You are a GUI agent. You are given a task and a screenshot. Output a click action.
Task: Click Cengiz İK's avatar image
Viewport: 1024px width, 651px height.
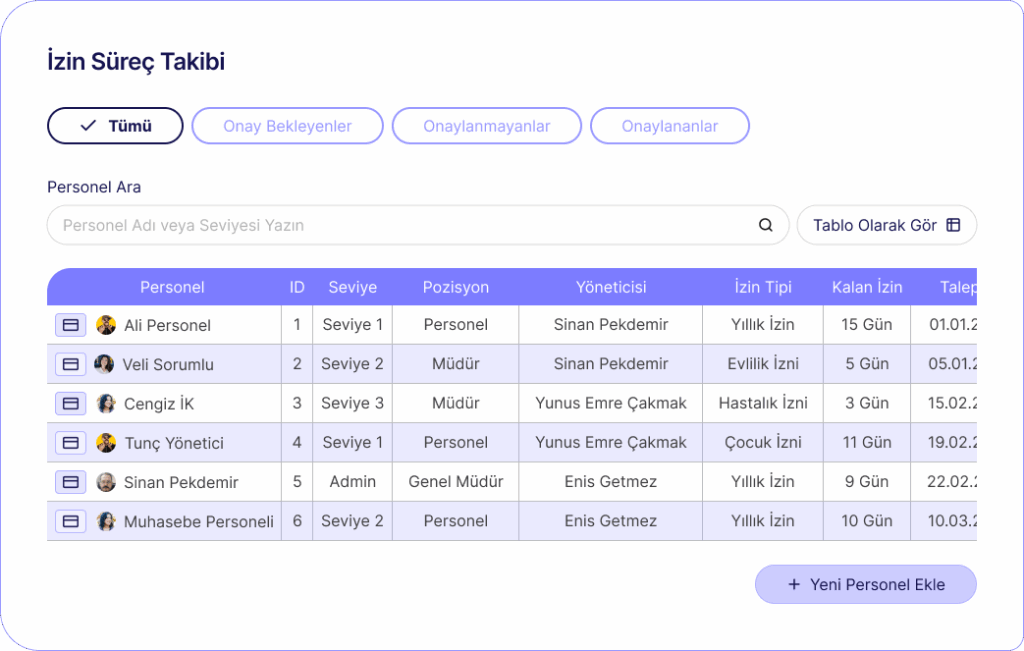pos(106,403)
